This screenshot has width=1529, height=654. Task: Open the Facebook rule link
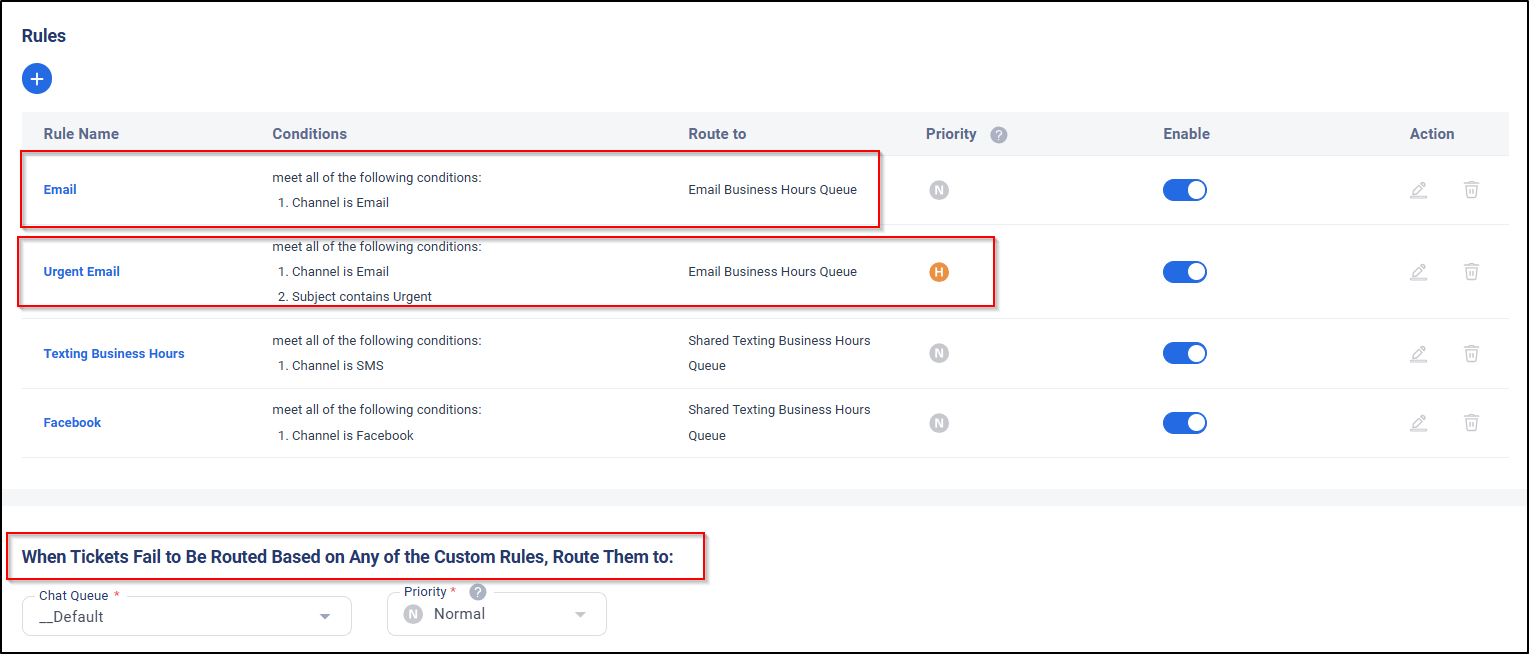tap(72, 423)
